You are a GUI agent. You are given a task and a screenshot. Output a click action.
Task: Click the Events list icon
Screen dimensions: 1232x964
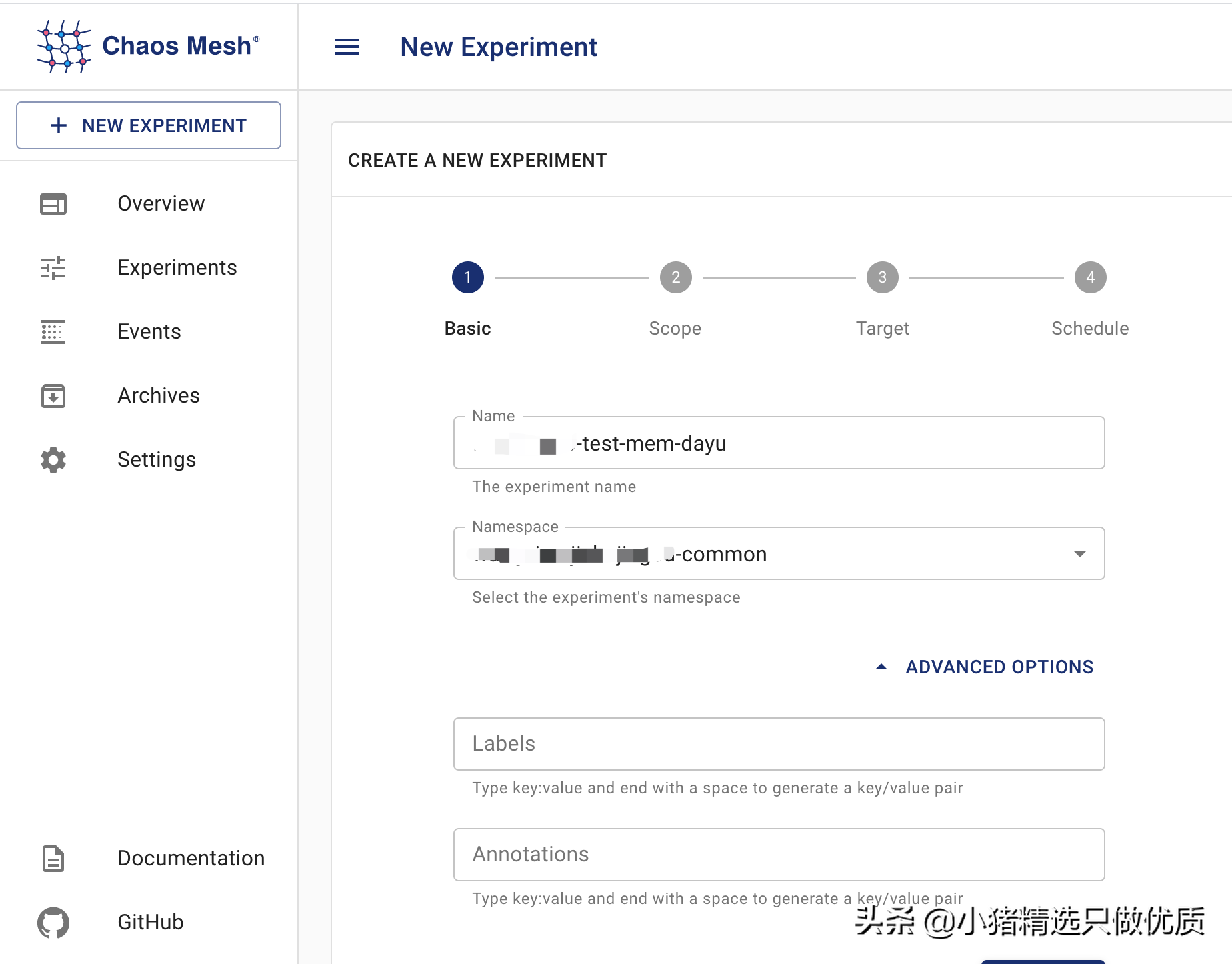[x=53, y=332]
